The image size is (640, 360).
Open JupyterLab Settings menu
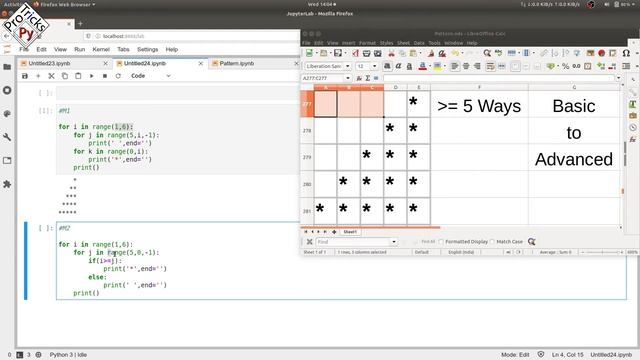coord(147,49)
